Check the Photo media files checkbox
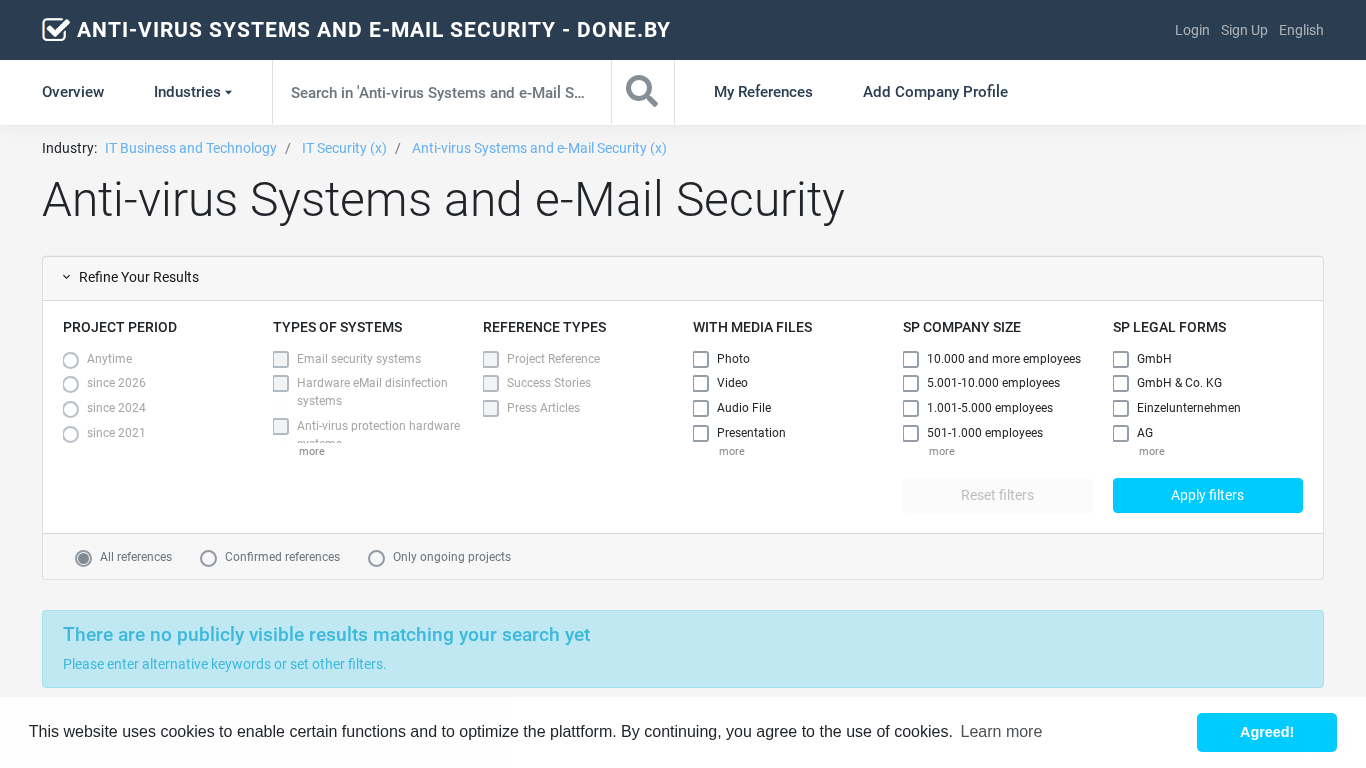This screenshot has height=768, width=1366. point(701,359)
